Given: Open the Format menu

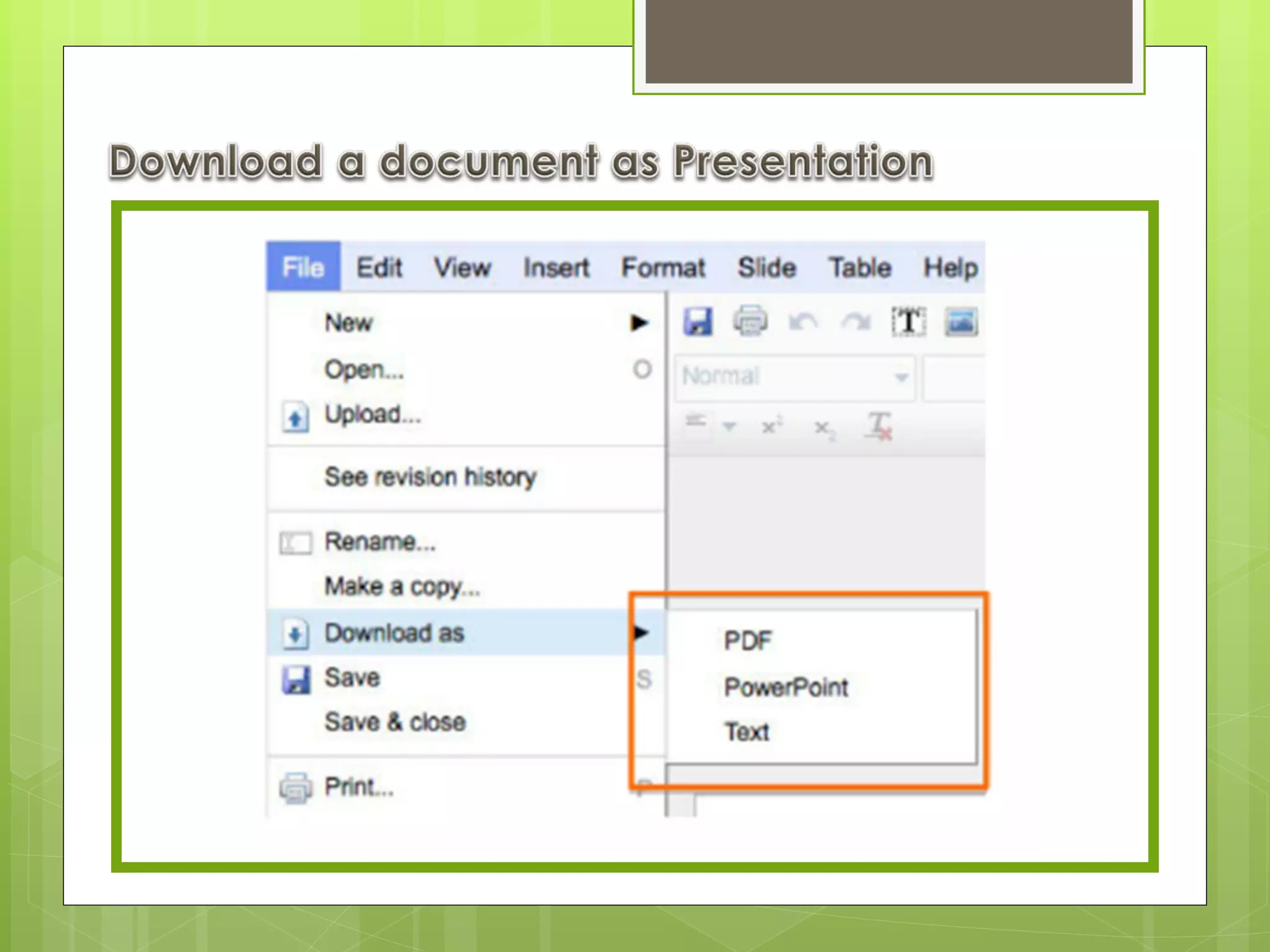Looking at the screenshot, I should (663, 268).
